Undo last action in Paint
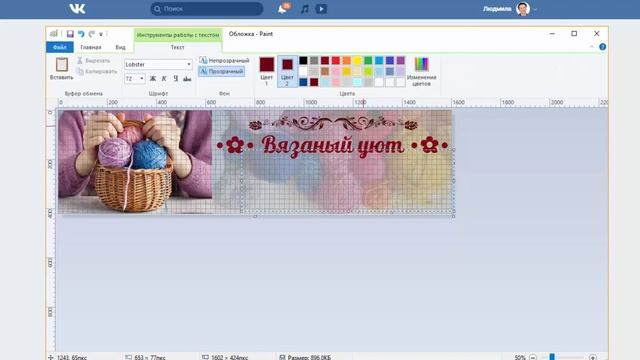The width and height of the screenshot is (640, 360). [x=81, y=34]
